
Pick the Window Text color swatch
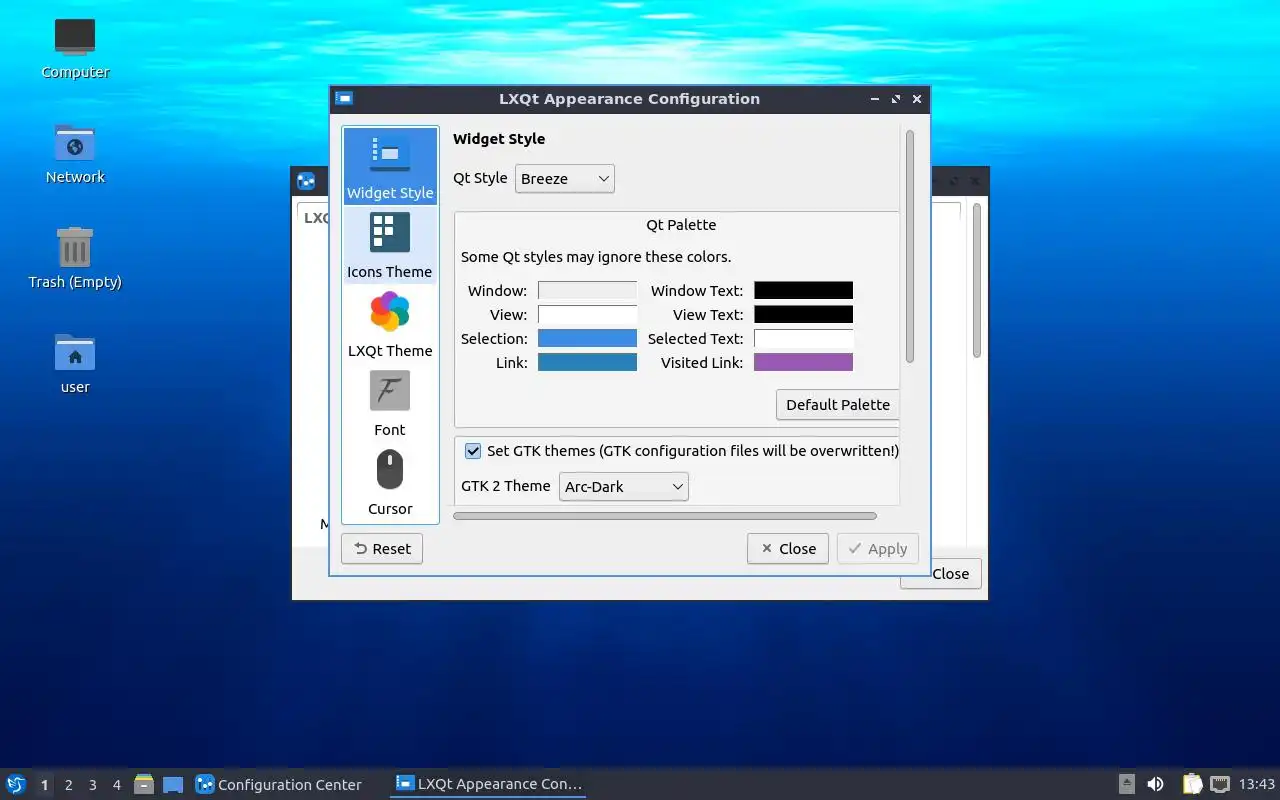[804, 291]
